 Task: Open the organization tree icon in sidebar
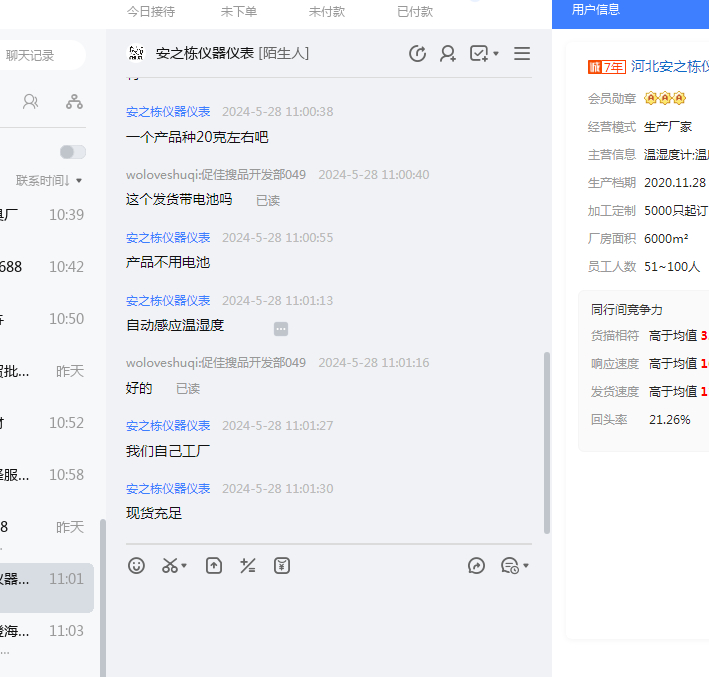(x=74, y=102)
